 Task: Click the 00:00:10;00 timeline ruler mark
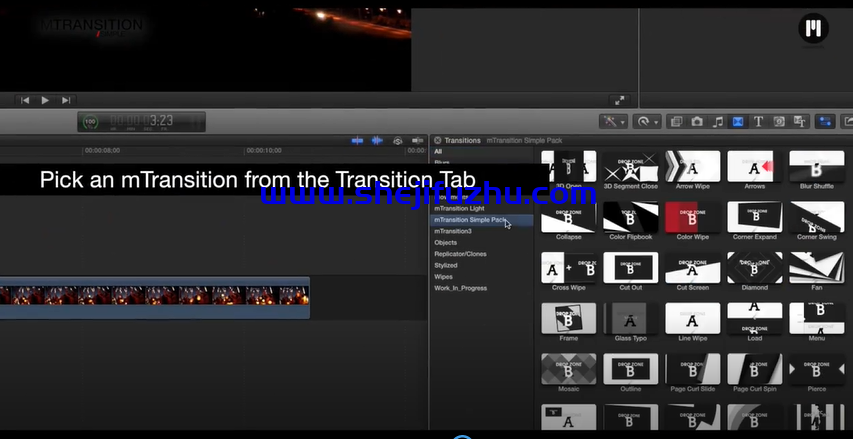(264, 151)
